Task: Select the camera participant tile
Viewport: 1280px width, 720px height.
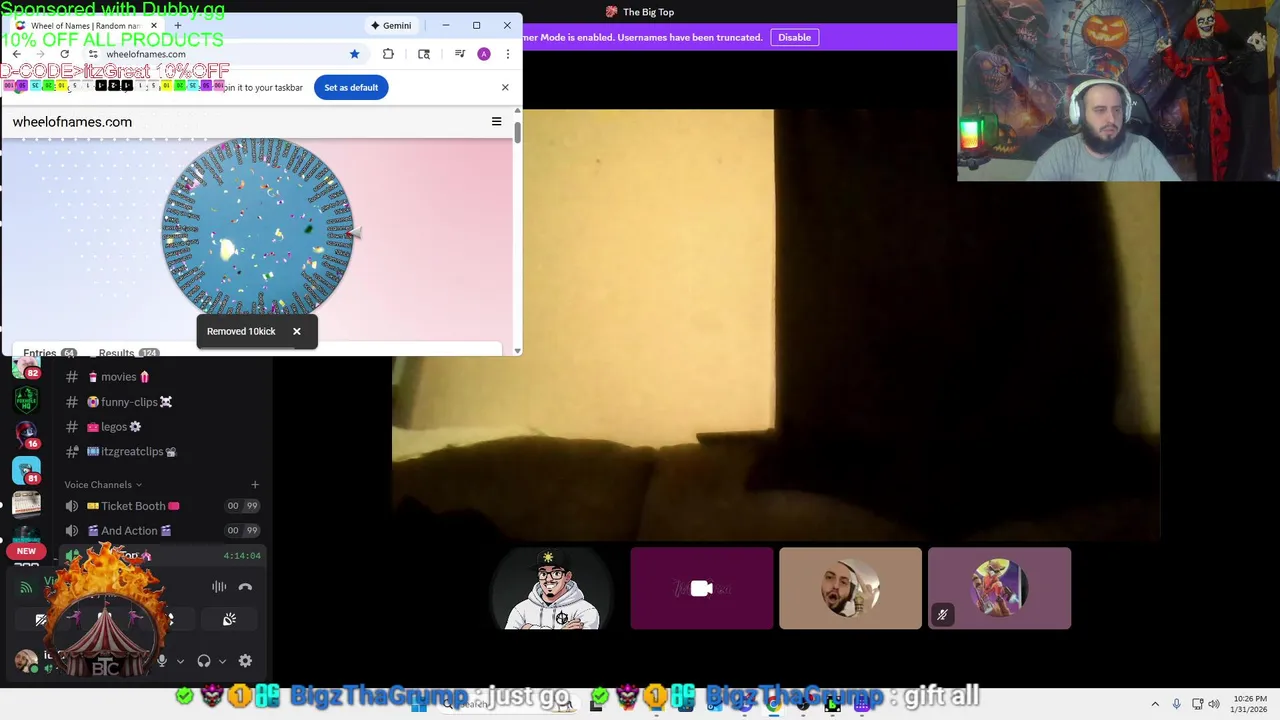Action: click(701, 588)
